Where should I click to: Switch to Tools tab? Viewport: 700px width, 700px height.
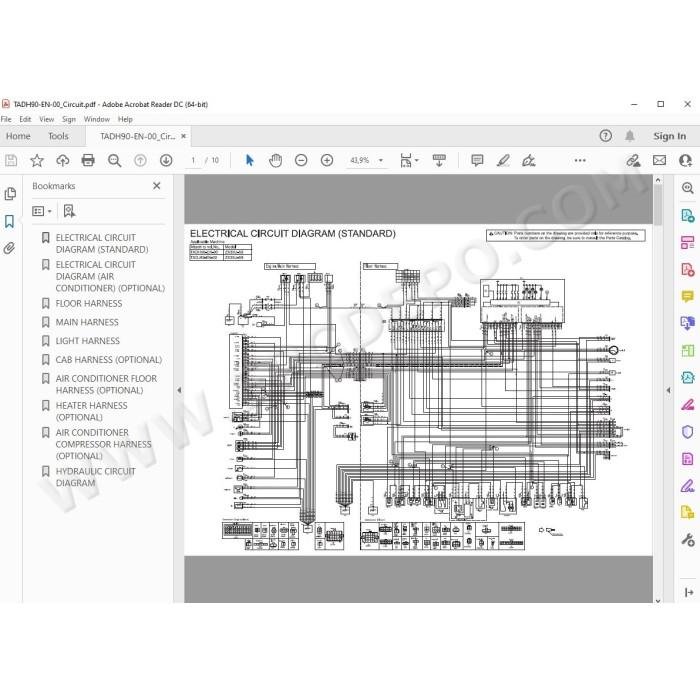(58, 136)
